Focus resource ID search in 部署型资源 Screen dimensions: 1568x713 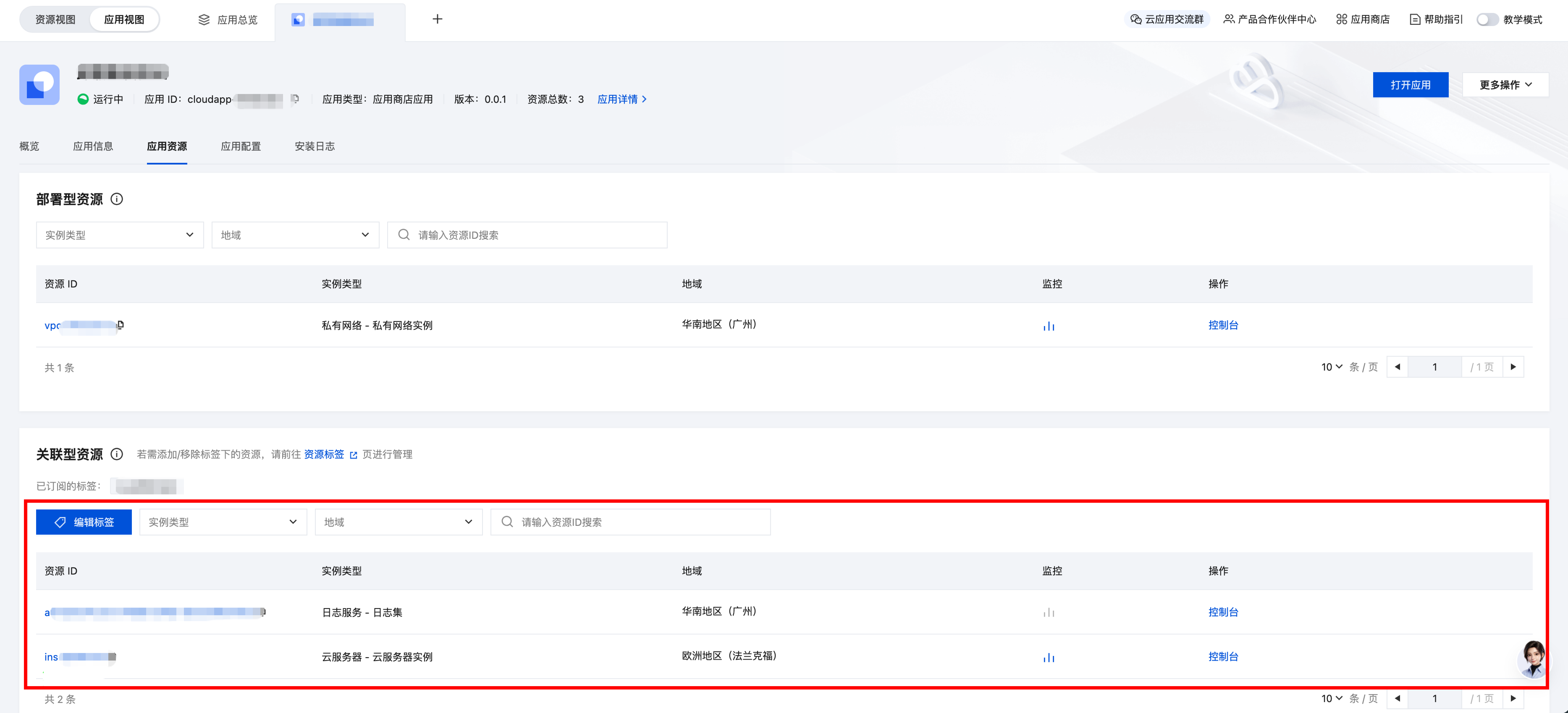527,235
